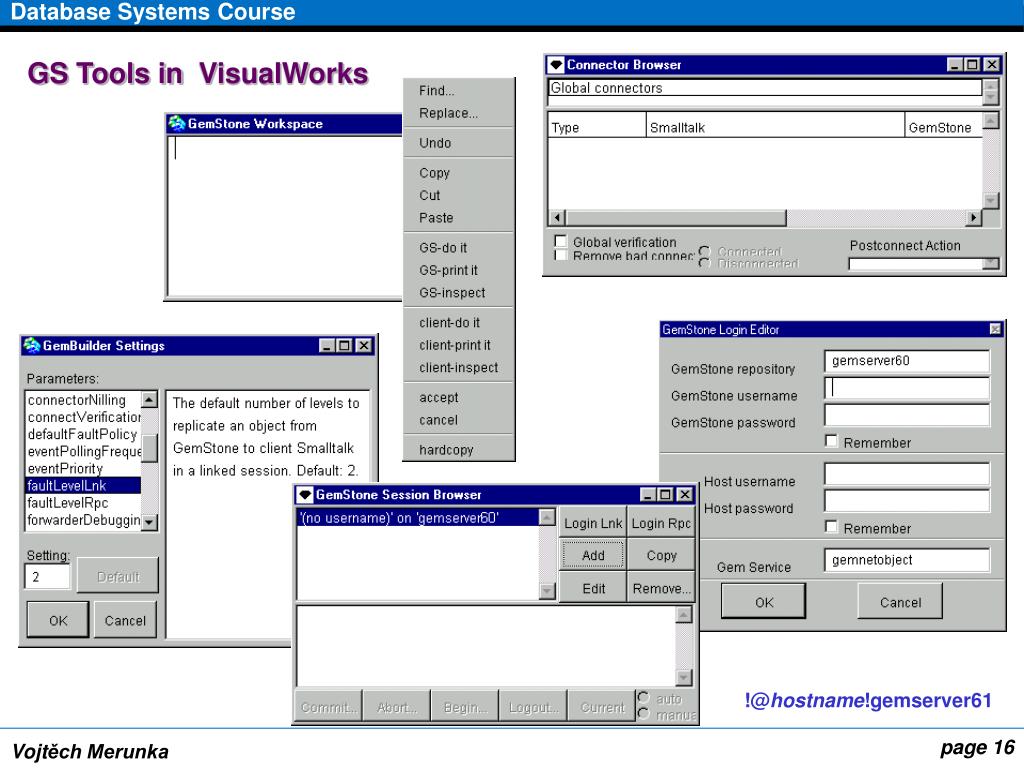
Task: Select the Disconnected radio button
Action: (x=704, y=263)
